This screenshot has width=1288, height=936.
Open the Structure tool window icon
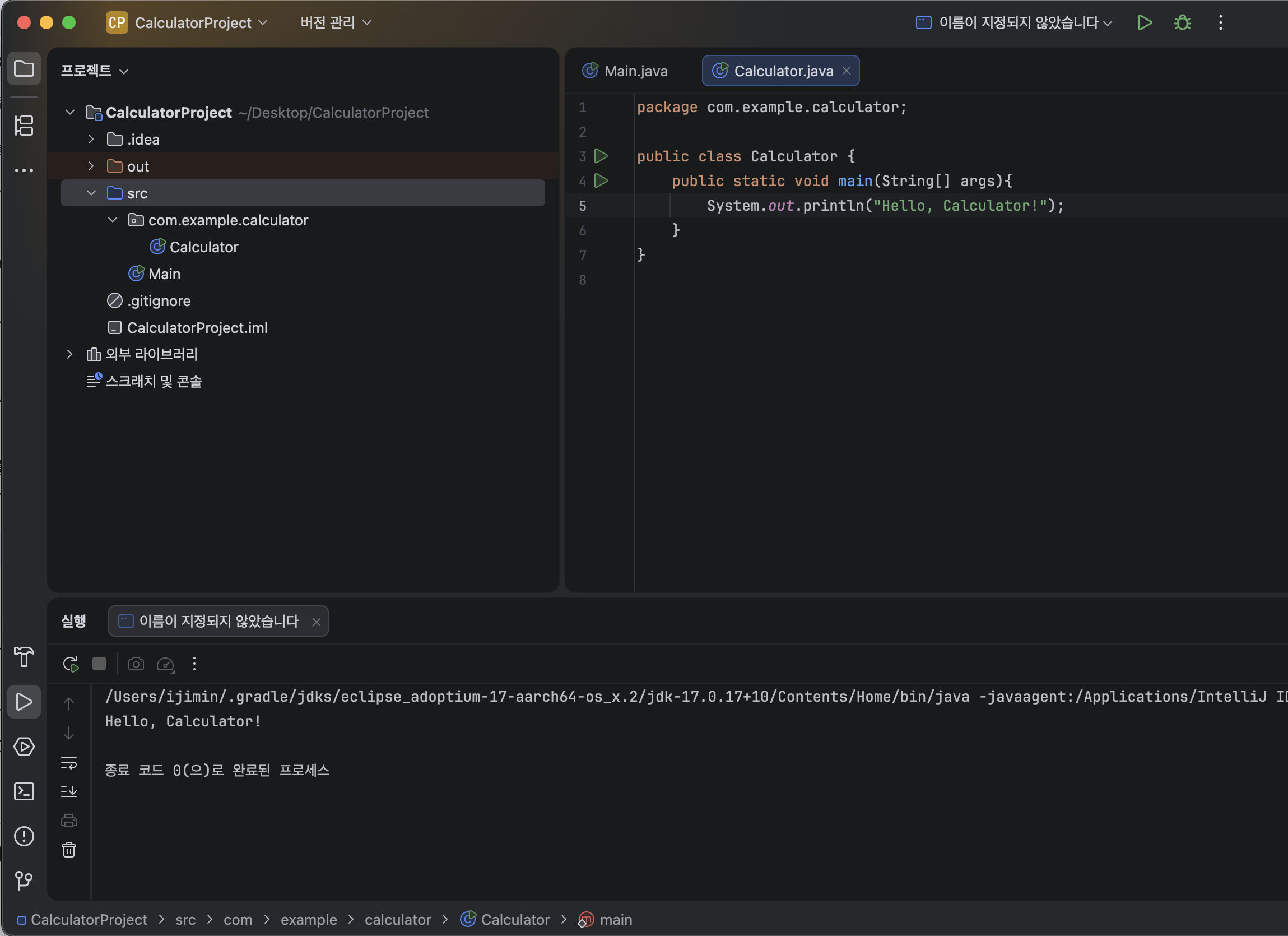point(24,126)
